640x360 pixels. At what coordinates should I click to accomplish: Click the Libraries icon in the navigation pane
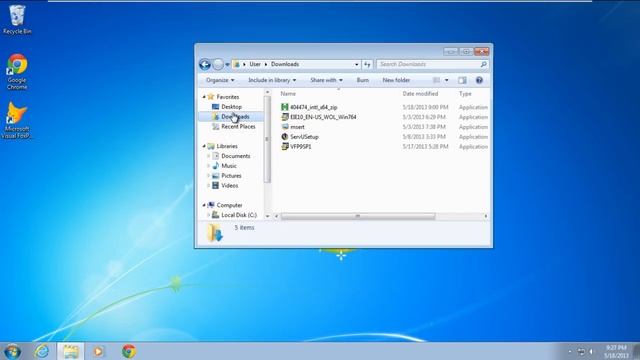pyautogui.click(x=211, y=146)
